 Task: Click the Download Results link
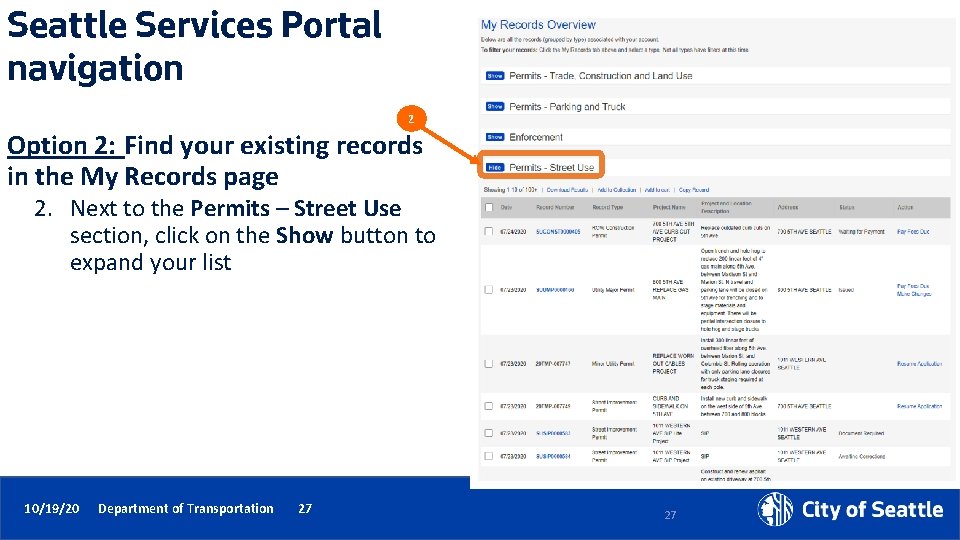(567, 190)
